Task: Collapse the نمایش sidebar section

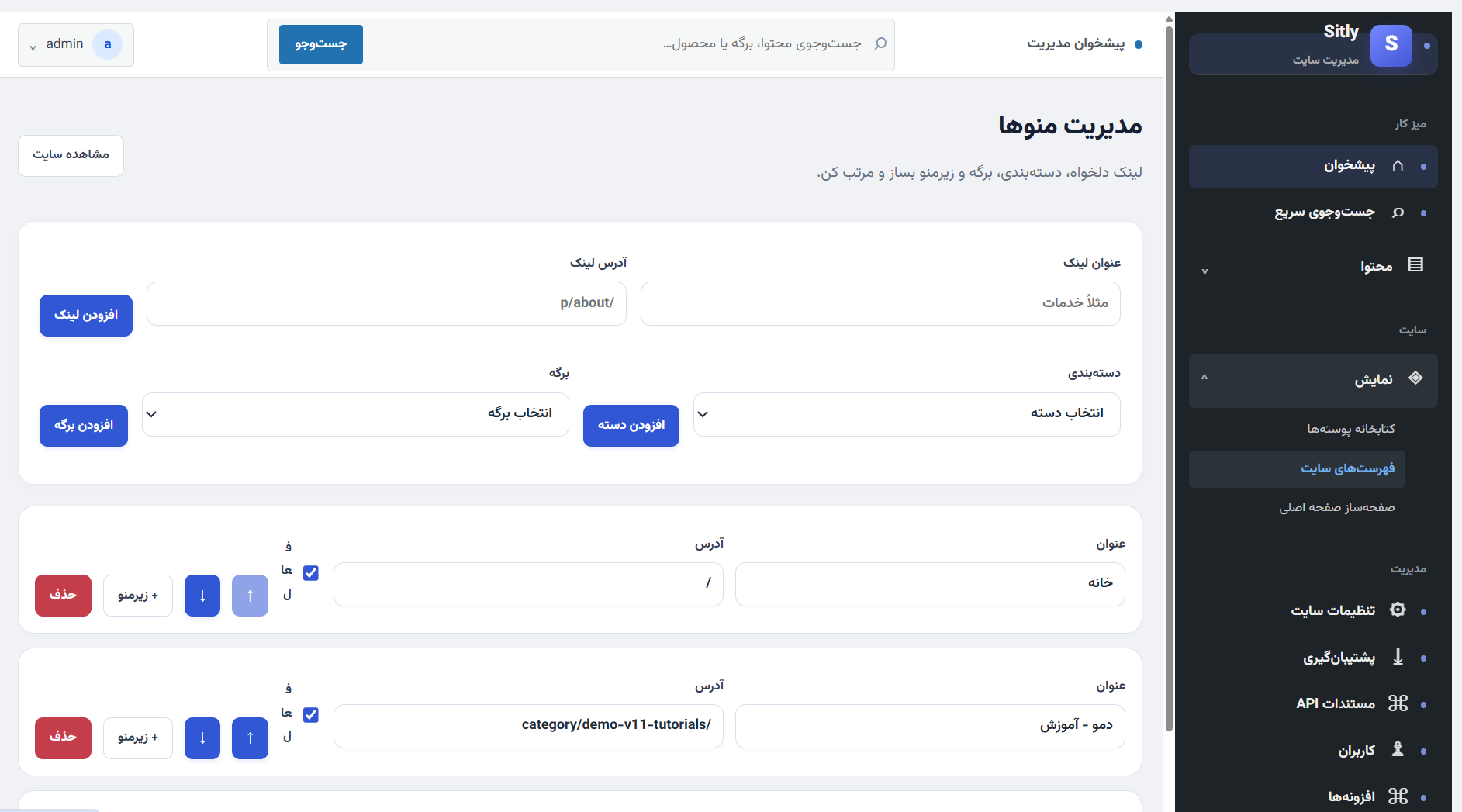Action: pyautogui.click(x=1313, y=379)
